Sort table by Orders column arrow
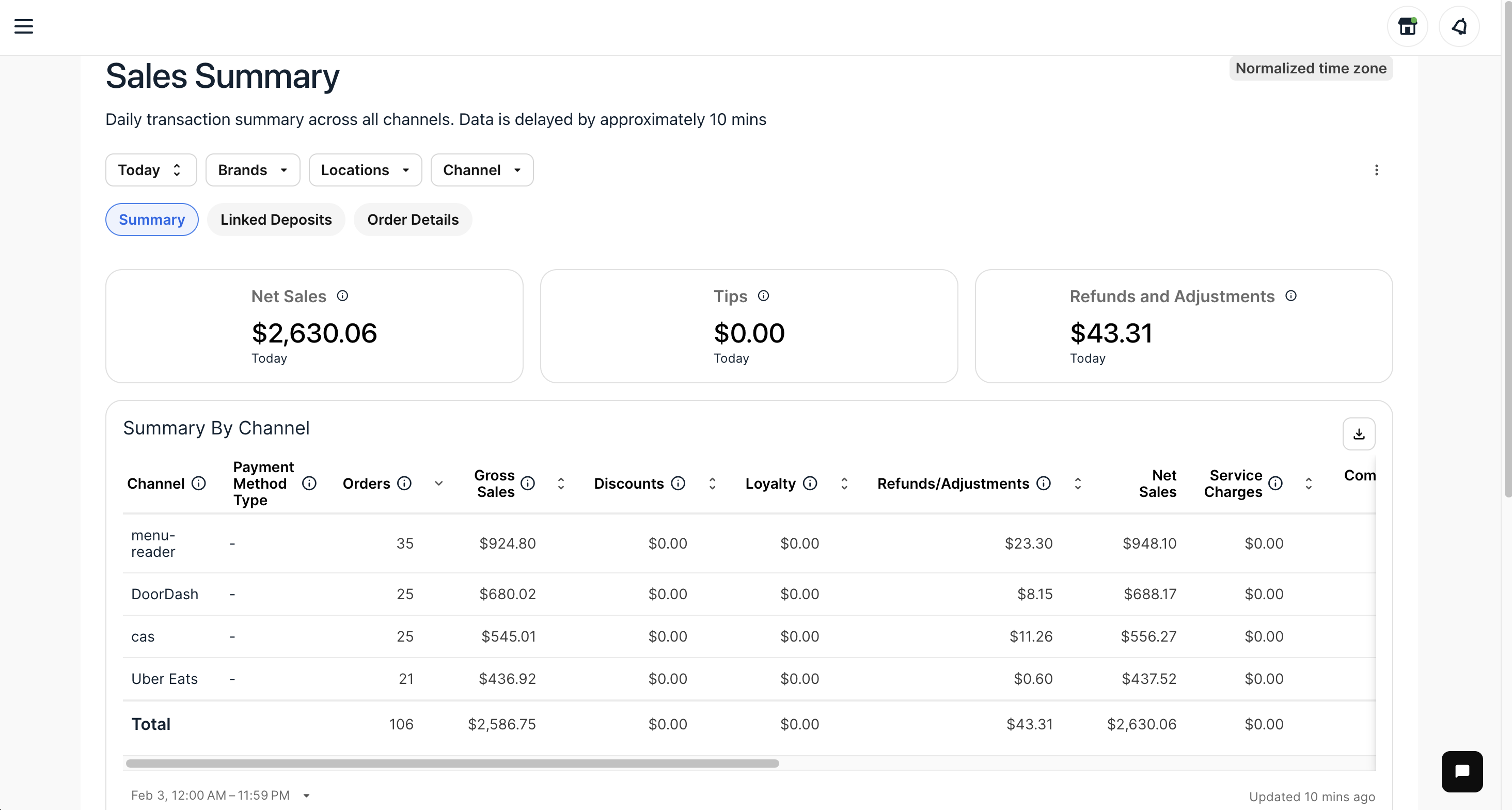1512x810 pixels. point(438,484)
